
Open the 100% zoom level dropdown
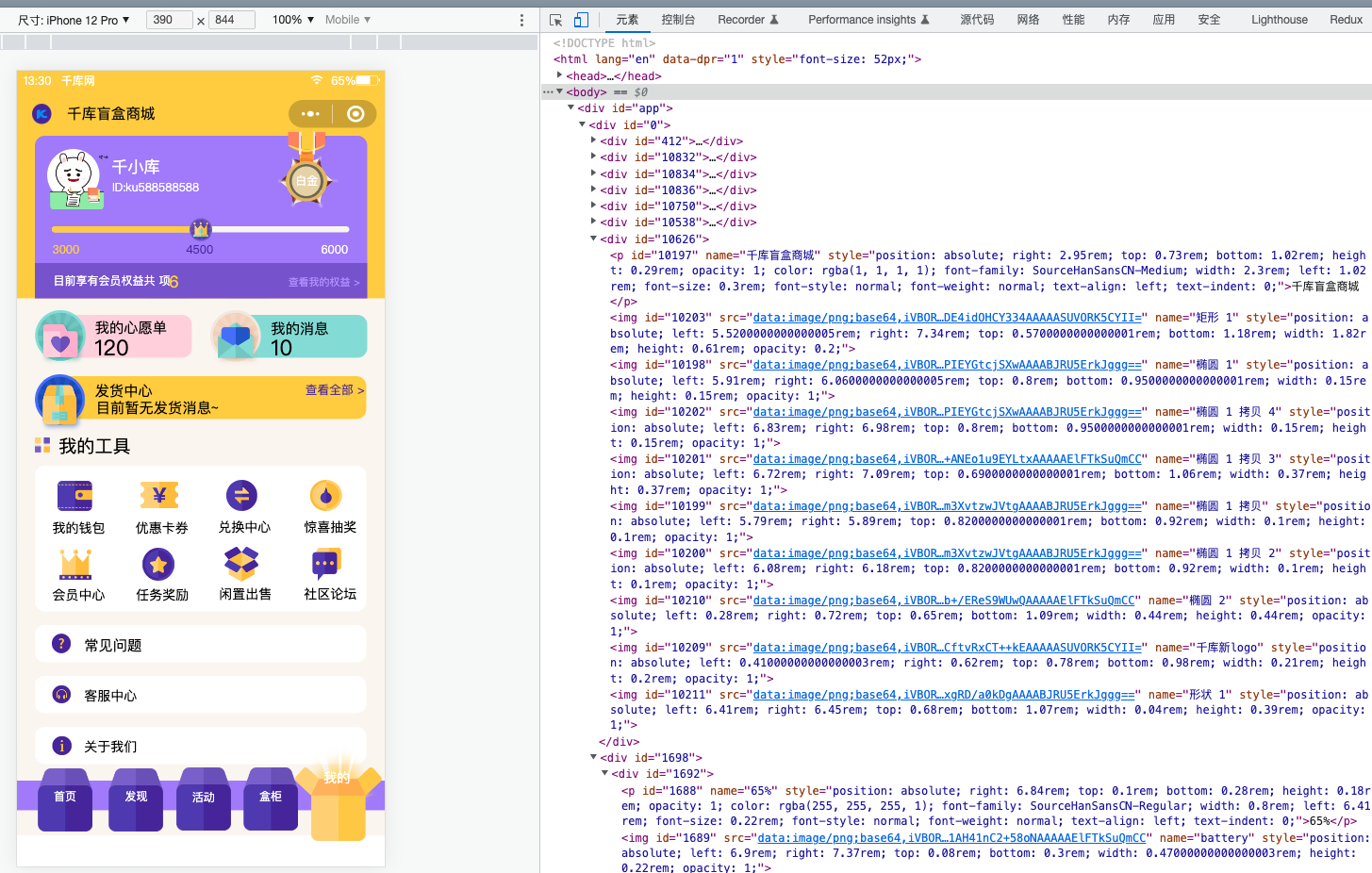coord(292,20)
